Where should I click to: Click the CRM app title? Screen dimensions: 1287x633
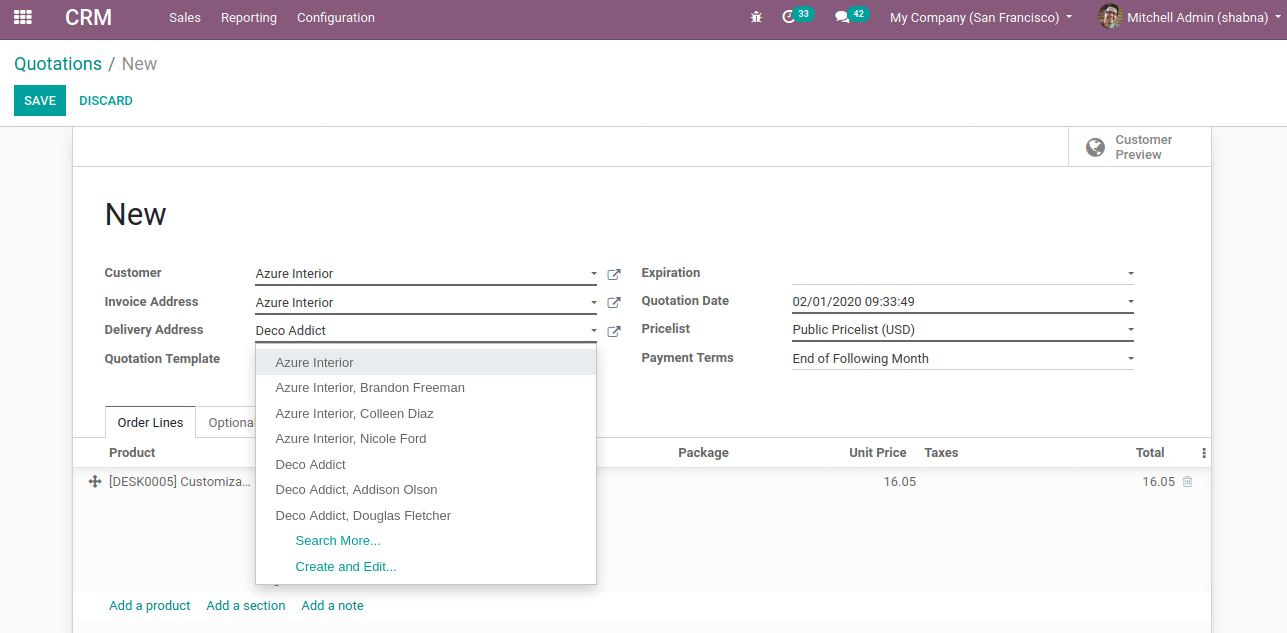click(x=89, y=17)
